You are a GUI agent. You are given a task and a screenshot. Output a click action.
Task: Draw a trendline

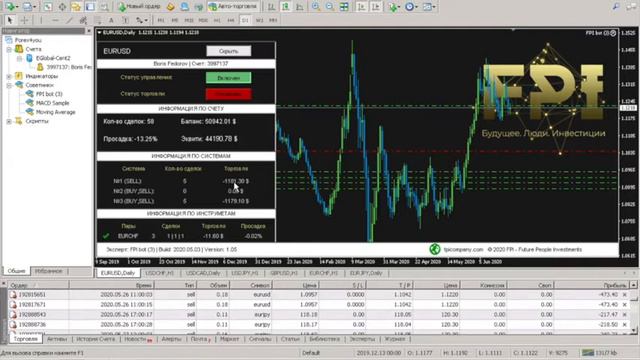69,20
